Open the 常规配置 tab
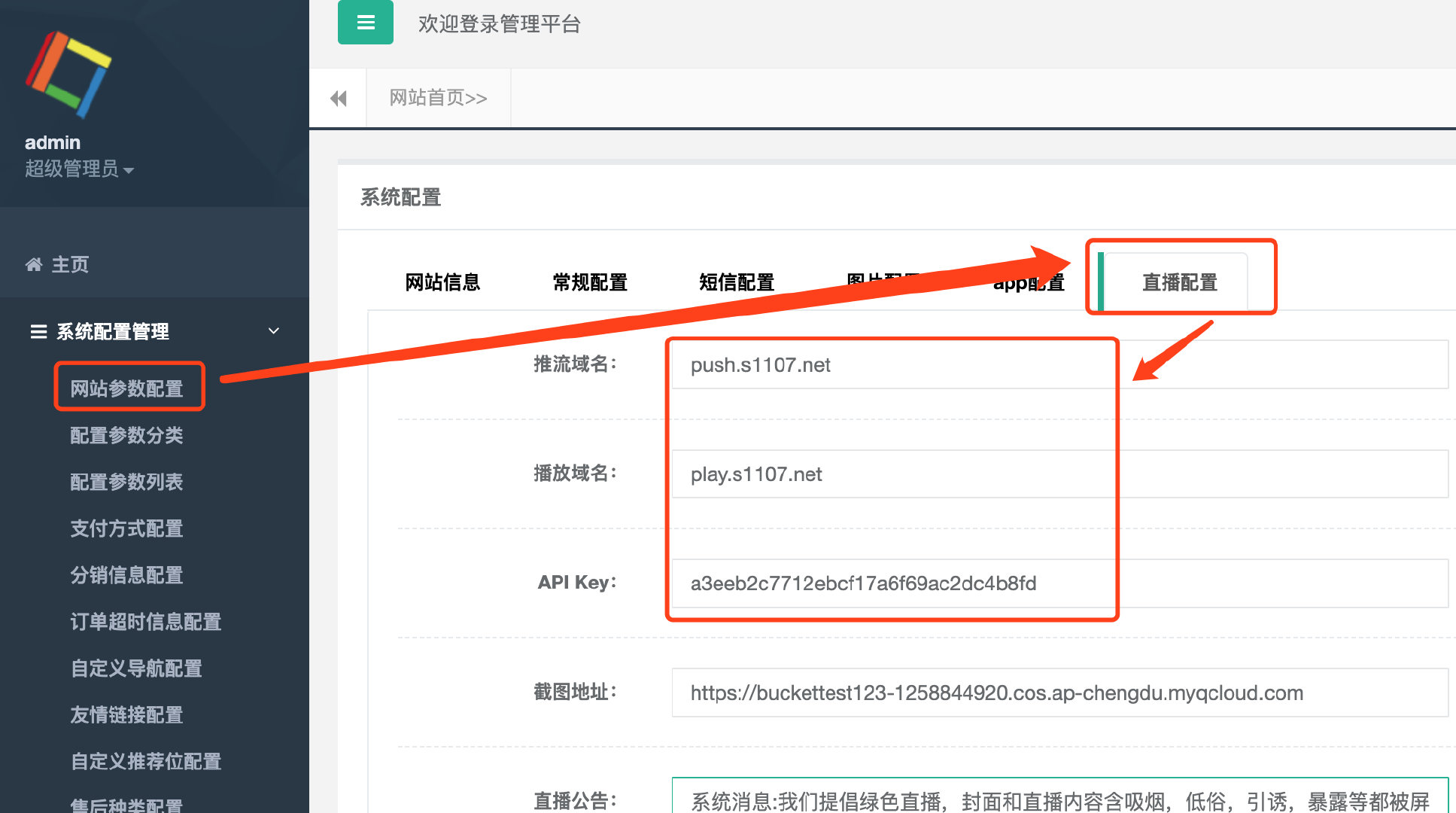The height and width of the screenshot is (813, 1456). pos(590,282)
